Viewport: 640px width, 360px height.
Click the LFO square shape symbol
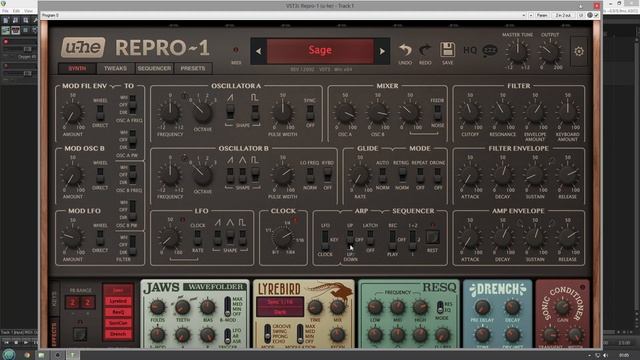(242, 222)
